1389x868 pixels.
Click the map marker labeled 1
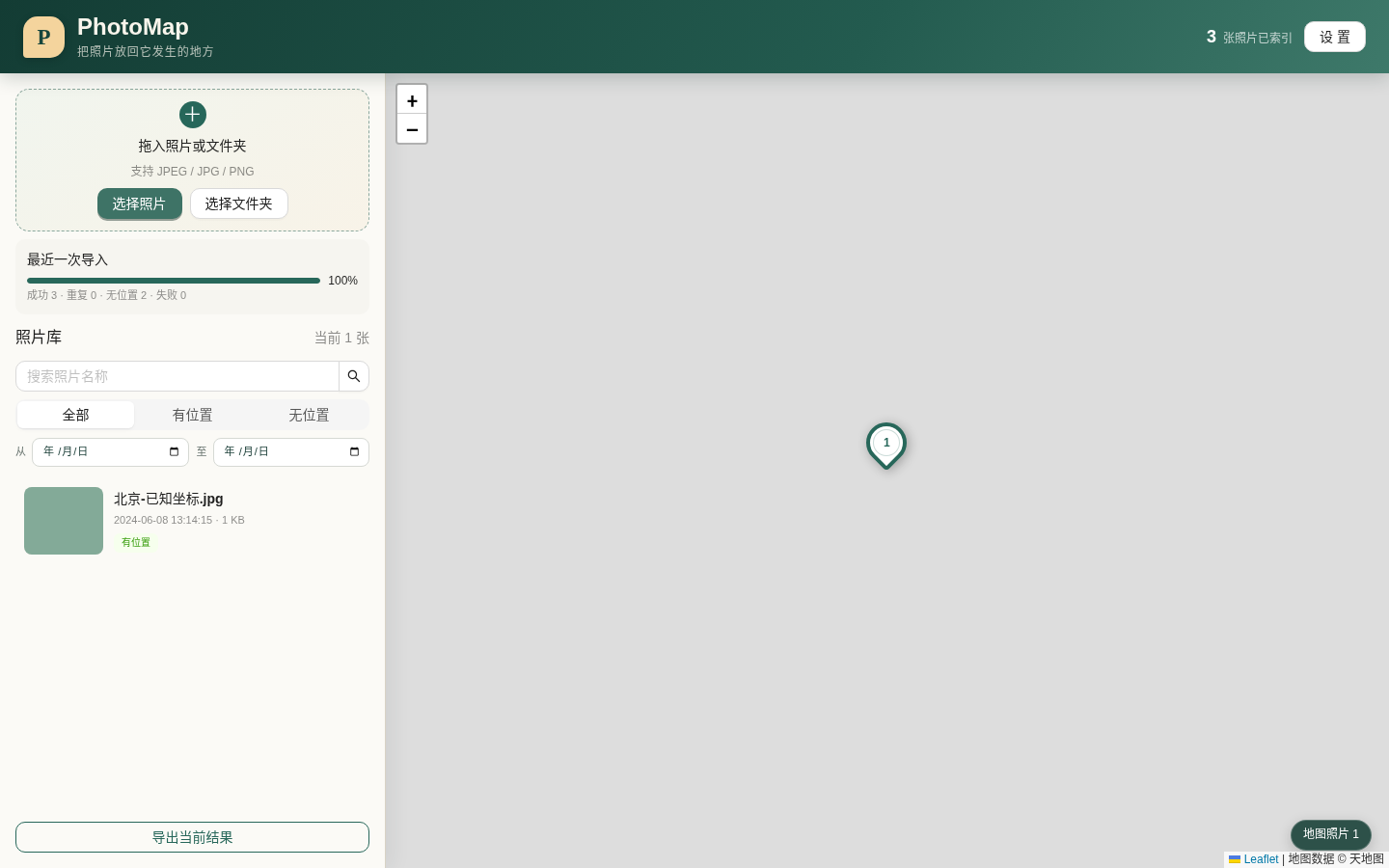click(x=886, y=445)
